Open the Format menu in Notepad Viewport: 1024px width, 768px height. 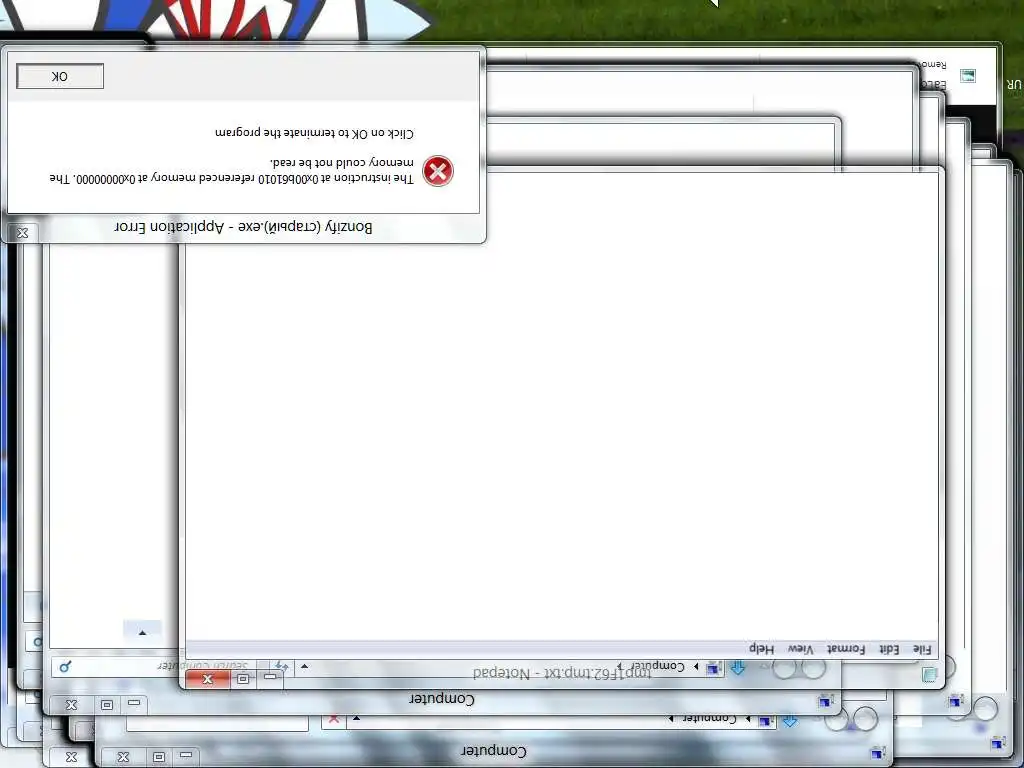click(x=846, y=649)
